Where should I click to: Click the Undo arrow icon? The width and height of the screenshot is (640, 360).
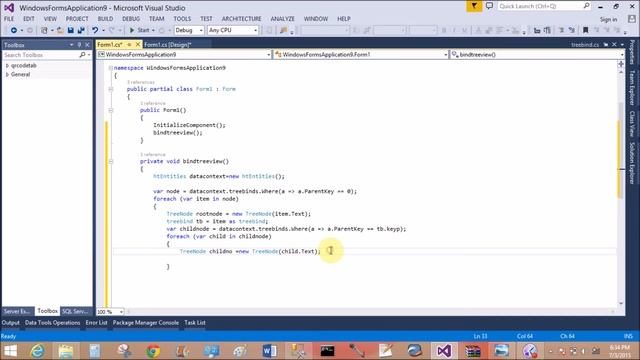(95, 30)
